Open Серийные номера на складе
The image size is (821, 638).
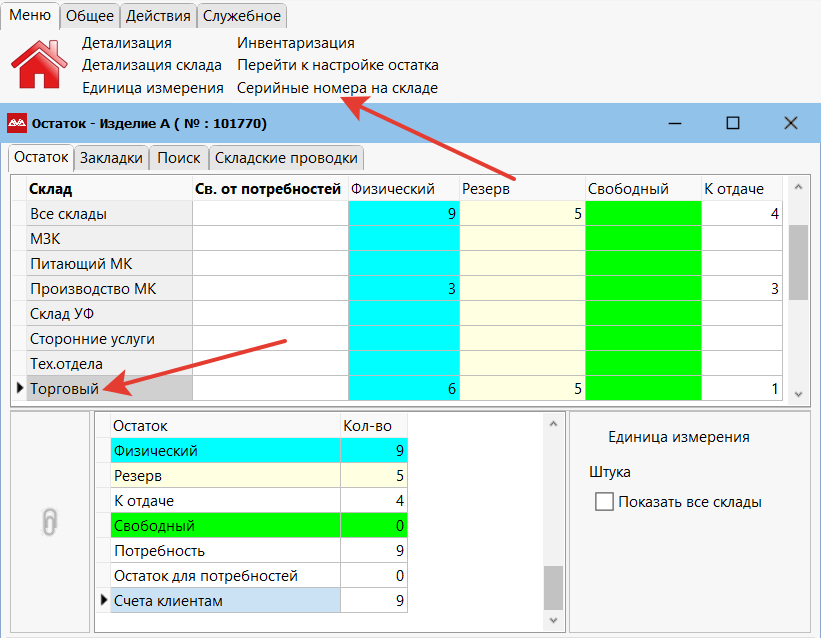coord(337,88)
